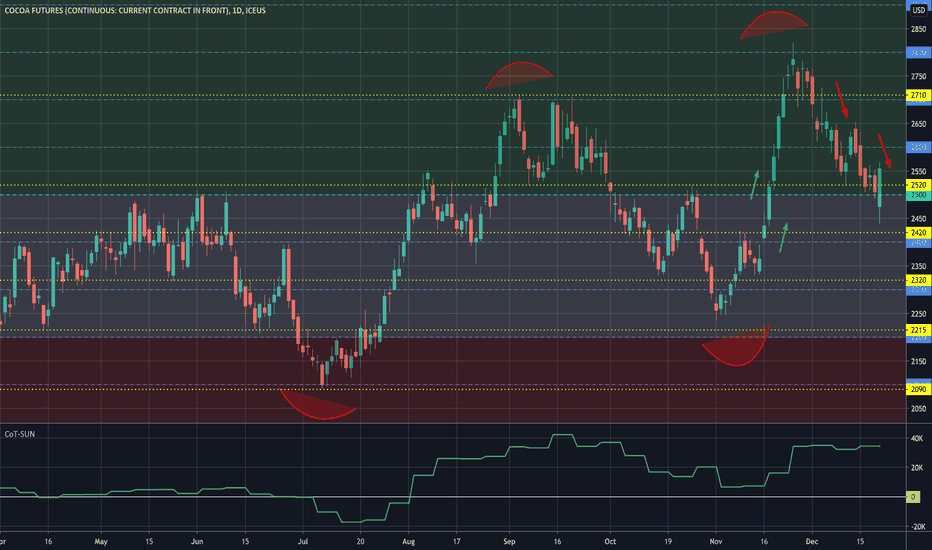932x550 pixels.
Task: Click the 2550 price axis value
Action: coord(918,172)
